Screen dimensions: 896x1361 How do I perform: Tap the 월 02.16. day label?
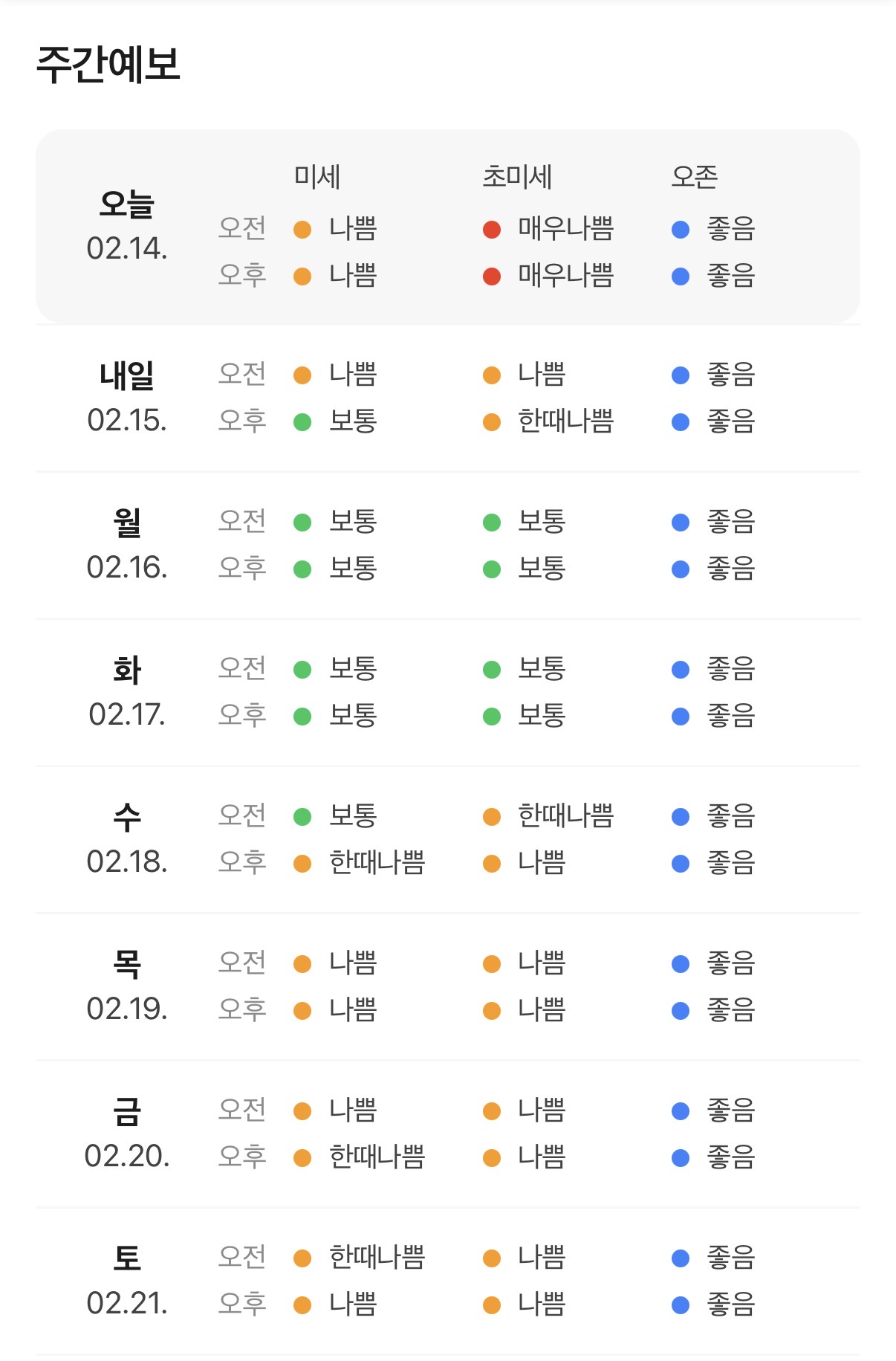click(x=127, y=545)
